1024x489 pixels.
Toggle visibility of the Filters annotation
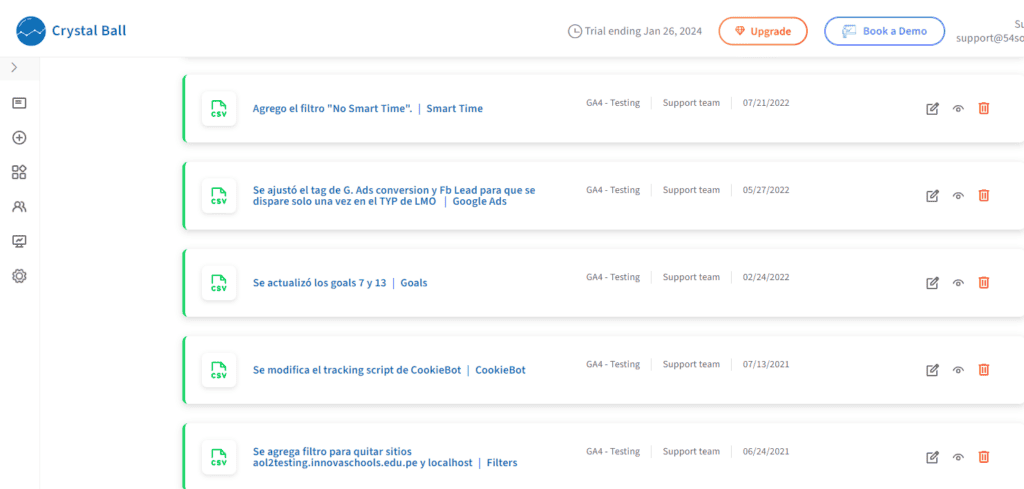[x=958, y=458]
